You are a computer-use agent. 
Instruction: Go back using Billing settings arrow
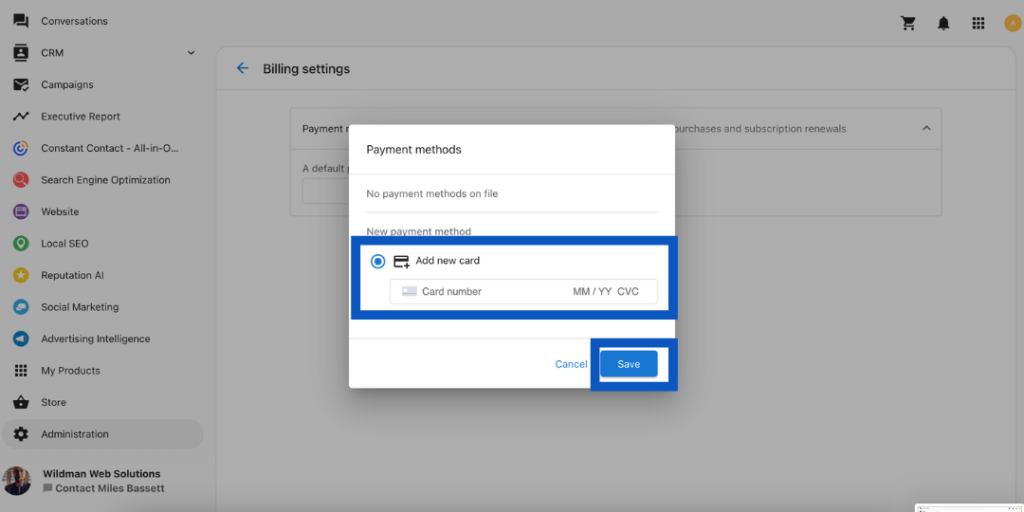pyautogui.click(x=242, y=69)
